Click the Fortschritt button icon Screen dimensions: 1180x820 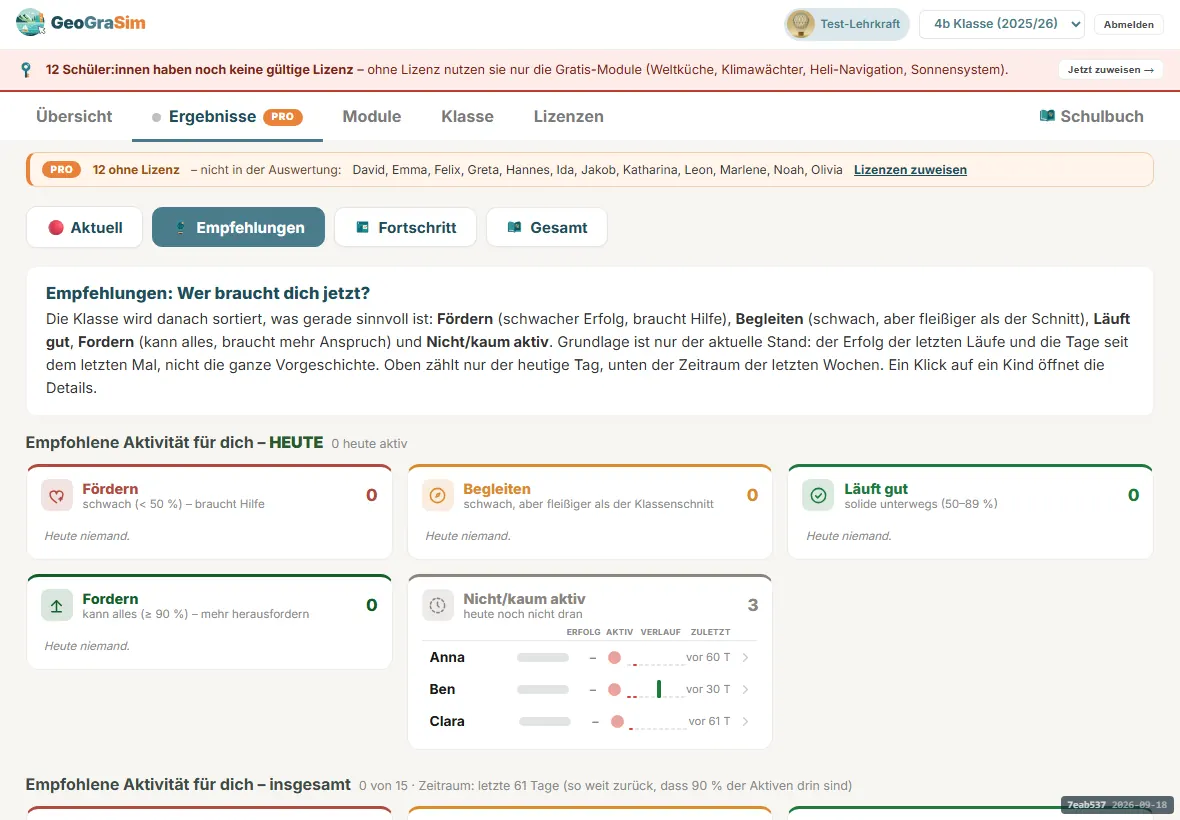[x=362, y=227]
